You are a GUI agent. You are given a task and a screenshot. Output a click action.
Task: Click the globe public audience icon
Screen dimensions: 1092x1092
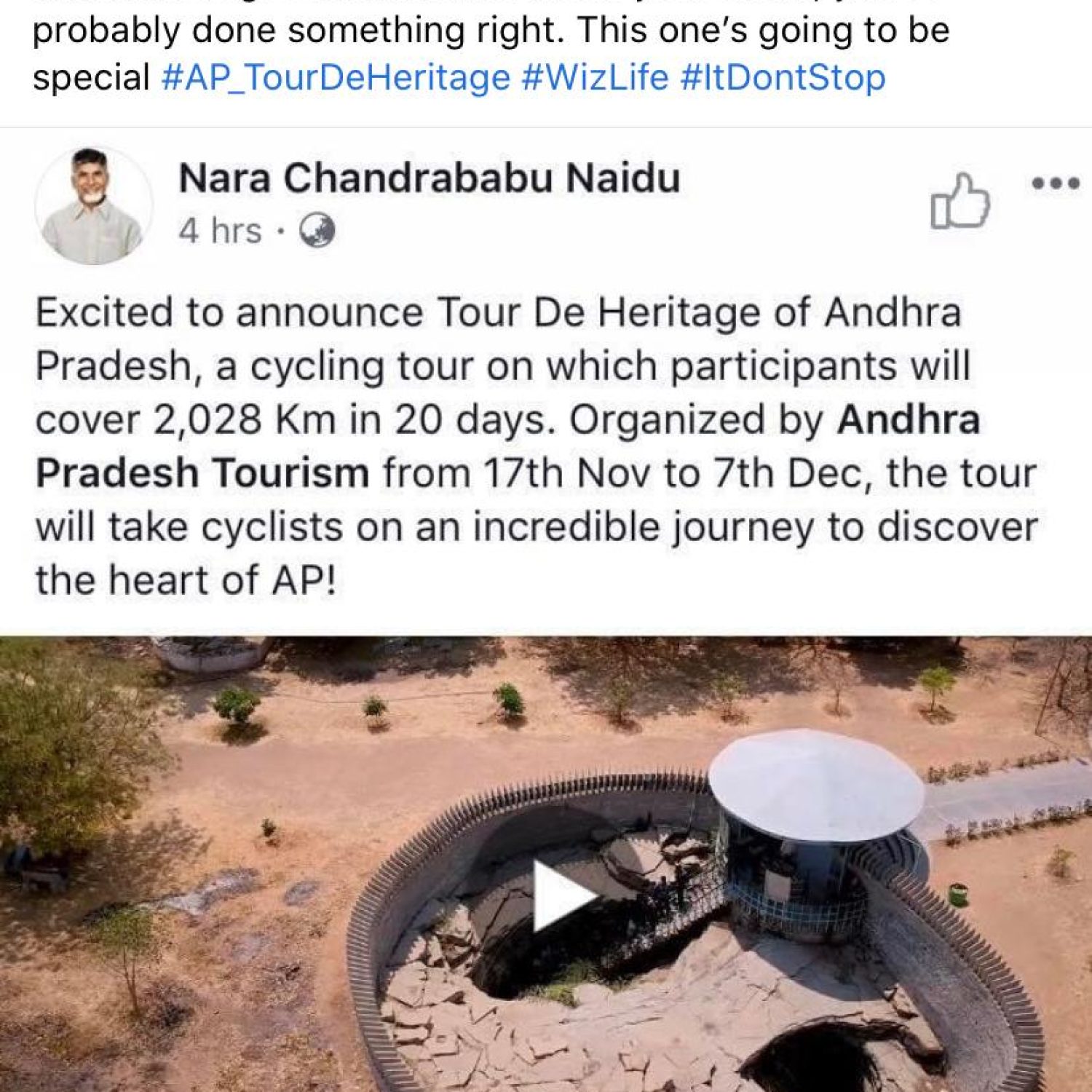[318, 232]
